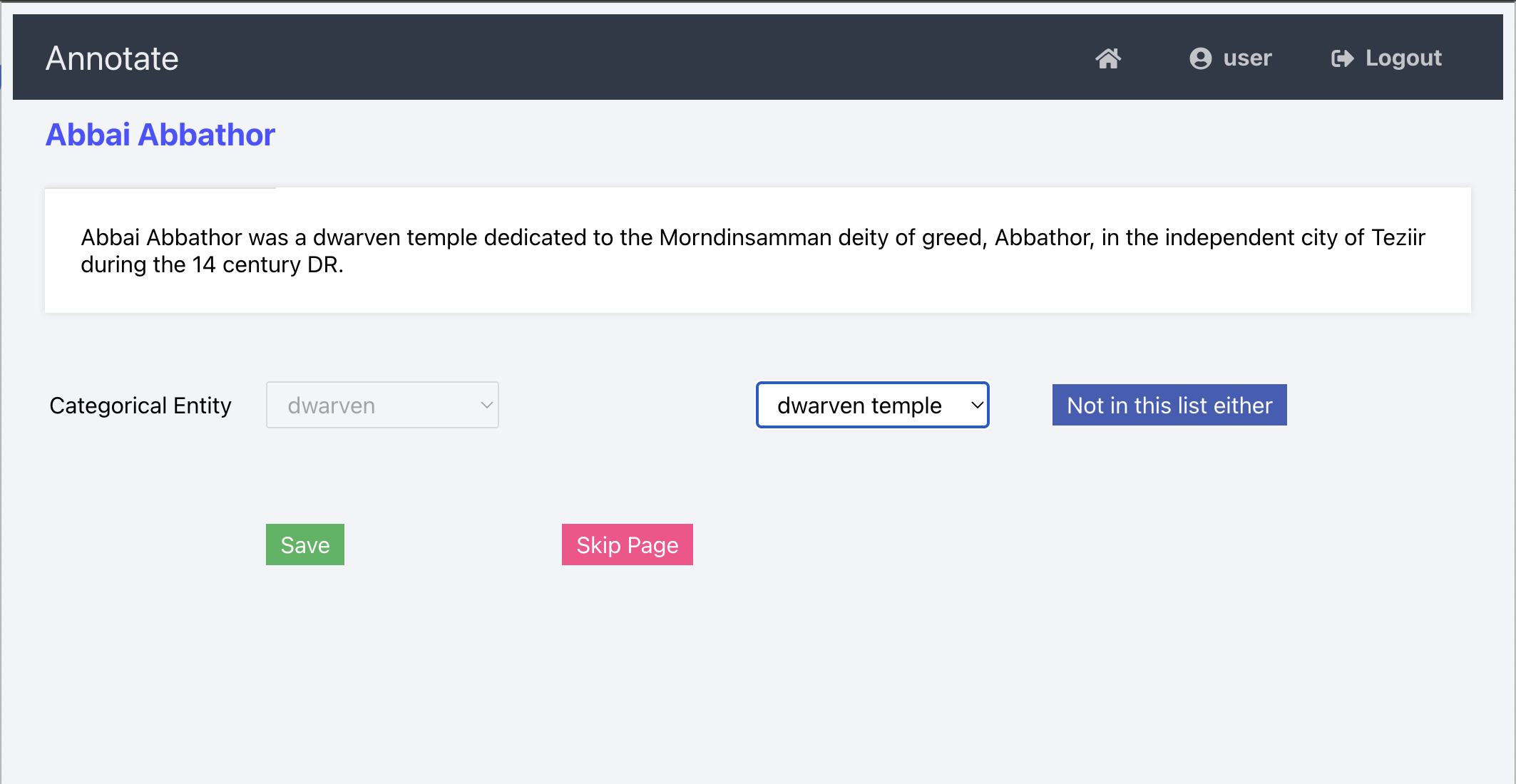This screenshot has width=1516, height=784.
Task: Click the Categorical Entity label
Action: pyautogui.click(x=140, y=406)
